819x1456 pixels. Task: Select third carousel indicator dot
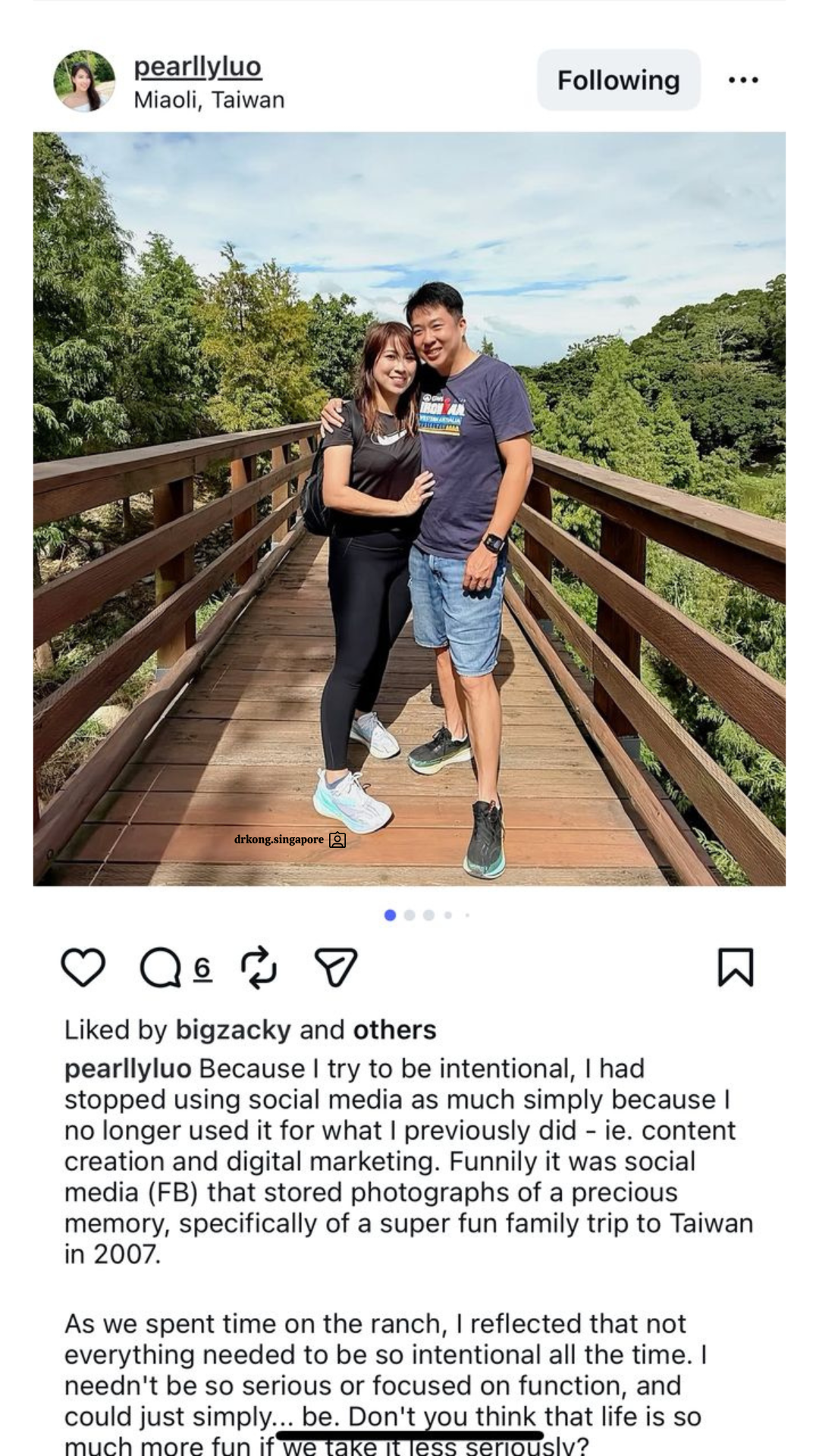click(x=428, y=915)
